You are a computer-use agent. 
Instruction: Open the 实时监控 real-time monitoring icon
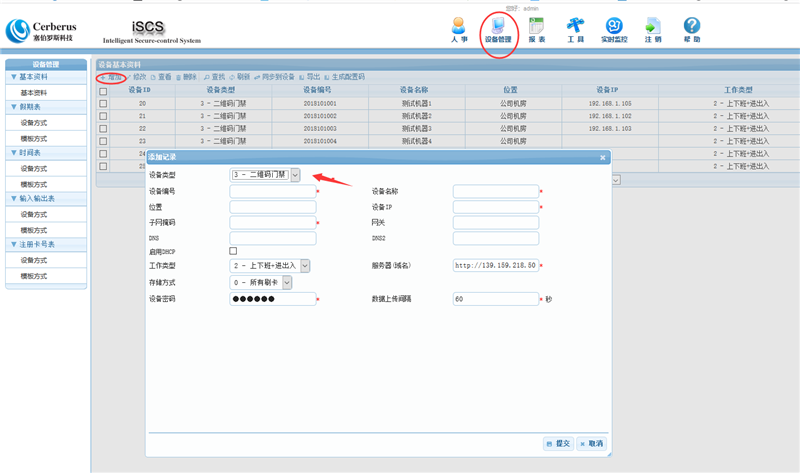(614, 29)
